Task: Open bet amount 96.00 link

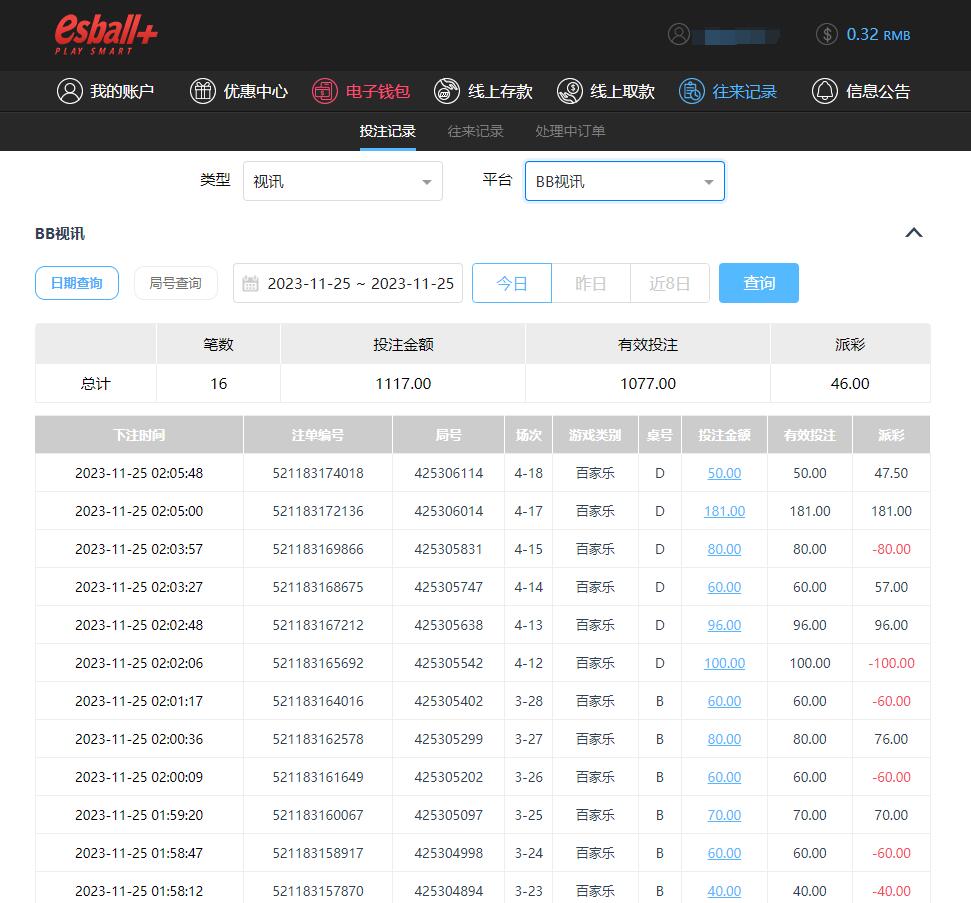Action: pos(724,625)
